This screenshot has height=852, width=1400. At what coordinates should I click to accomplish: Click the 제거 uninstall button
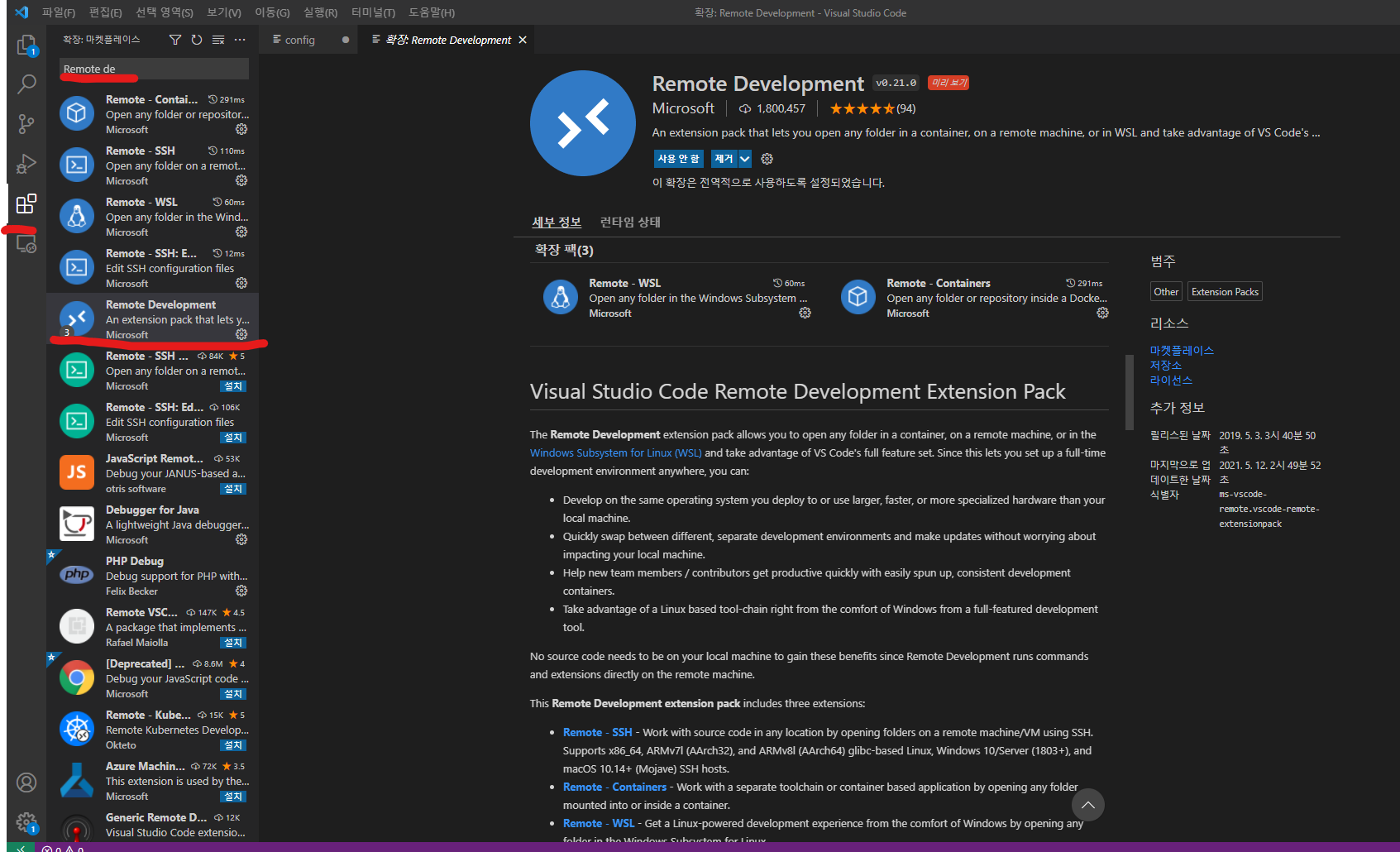pos(724,159)
